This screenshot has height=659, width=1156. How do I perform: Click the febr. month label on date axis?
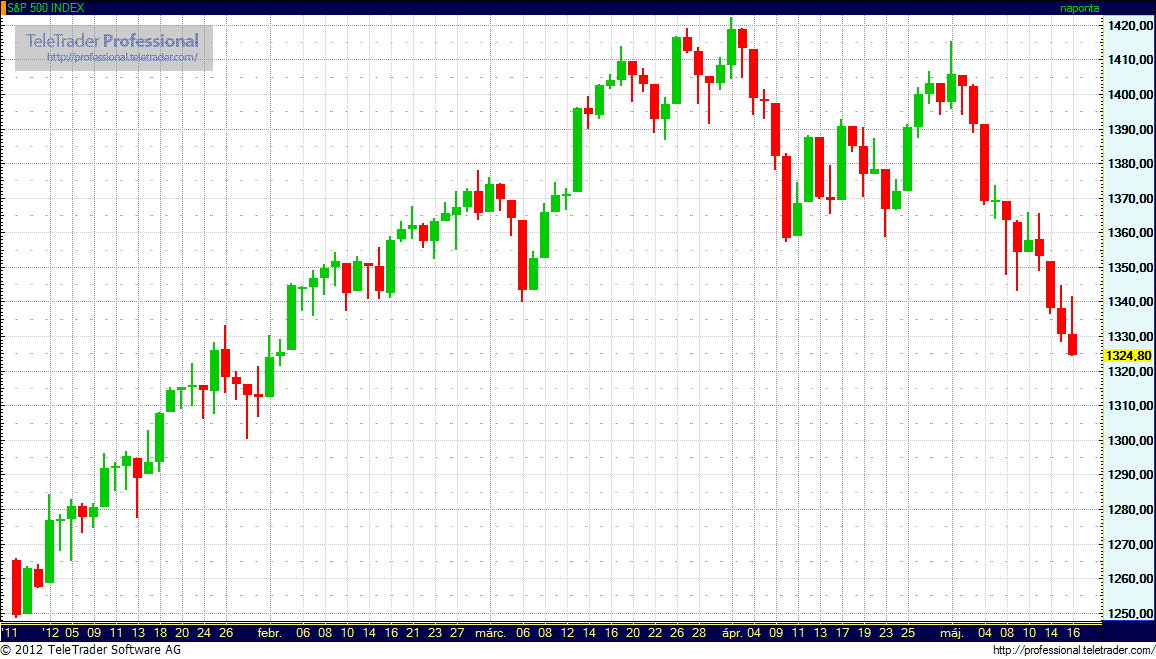(x=271, y=632)
